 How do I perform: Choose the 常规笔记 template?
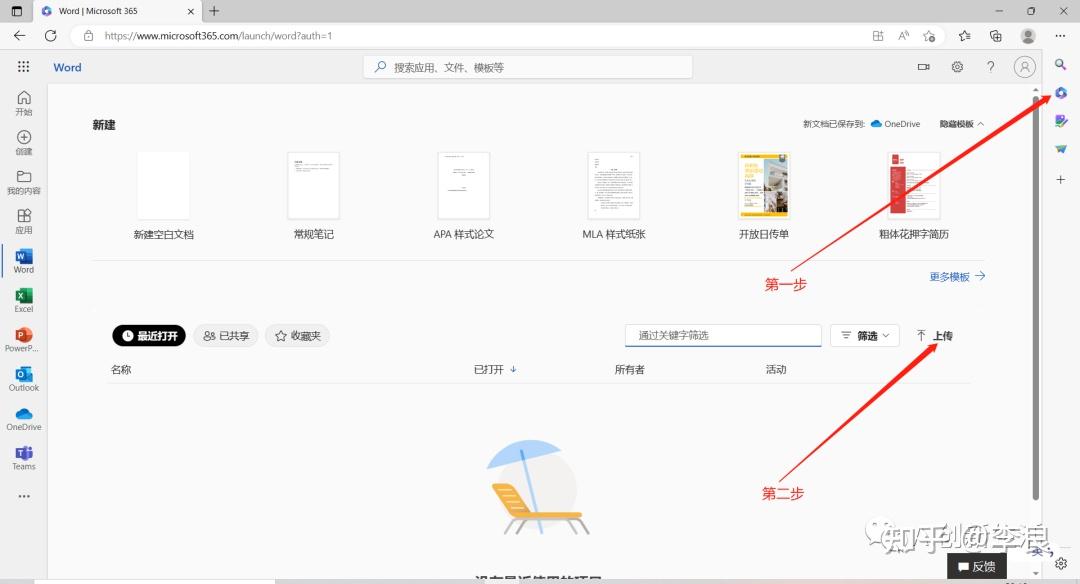(313, 196)
